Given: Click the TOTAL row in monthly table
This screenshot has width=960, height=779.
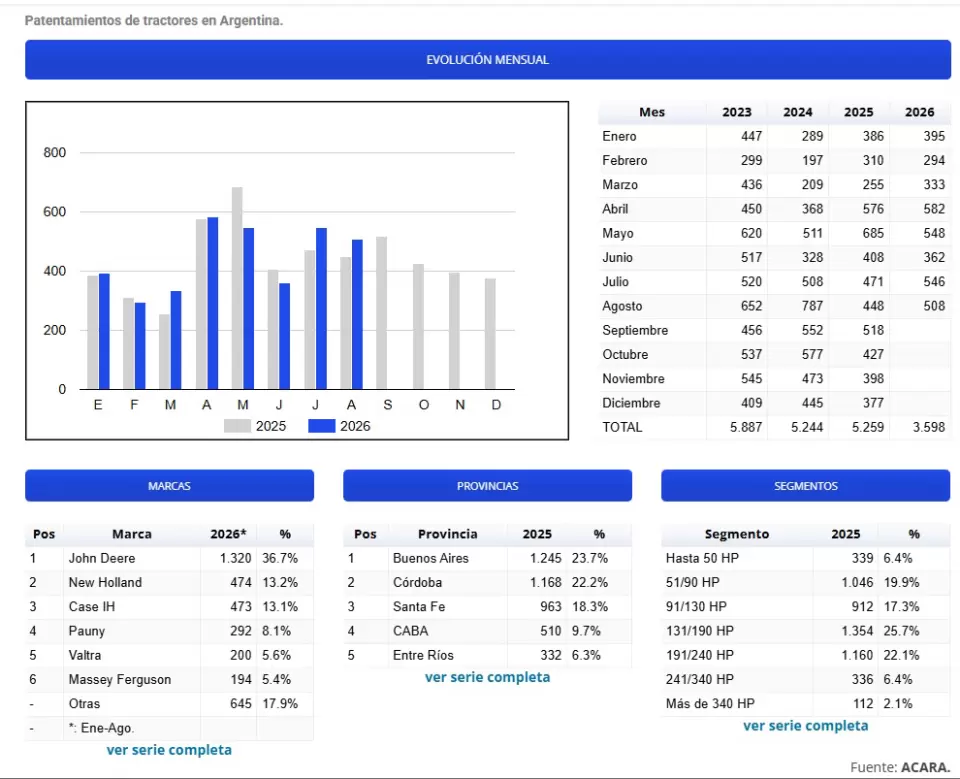Looking at the screenshot, I should point(774,427).
